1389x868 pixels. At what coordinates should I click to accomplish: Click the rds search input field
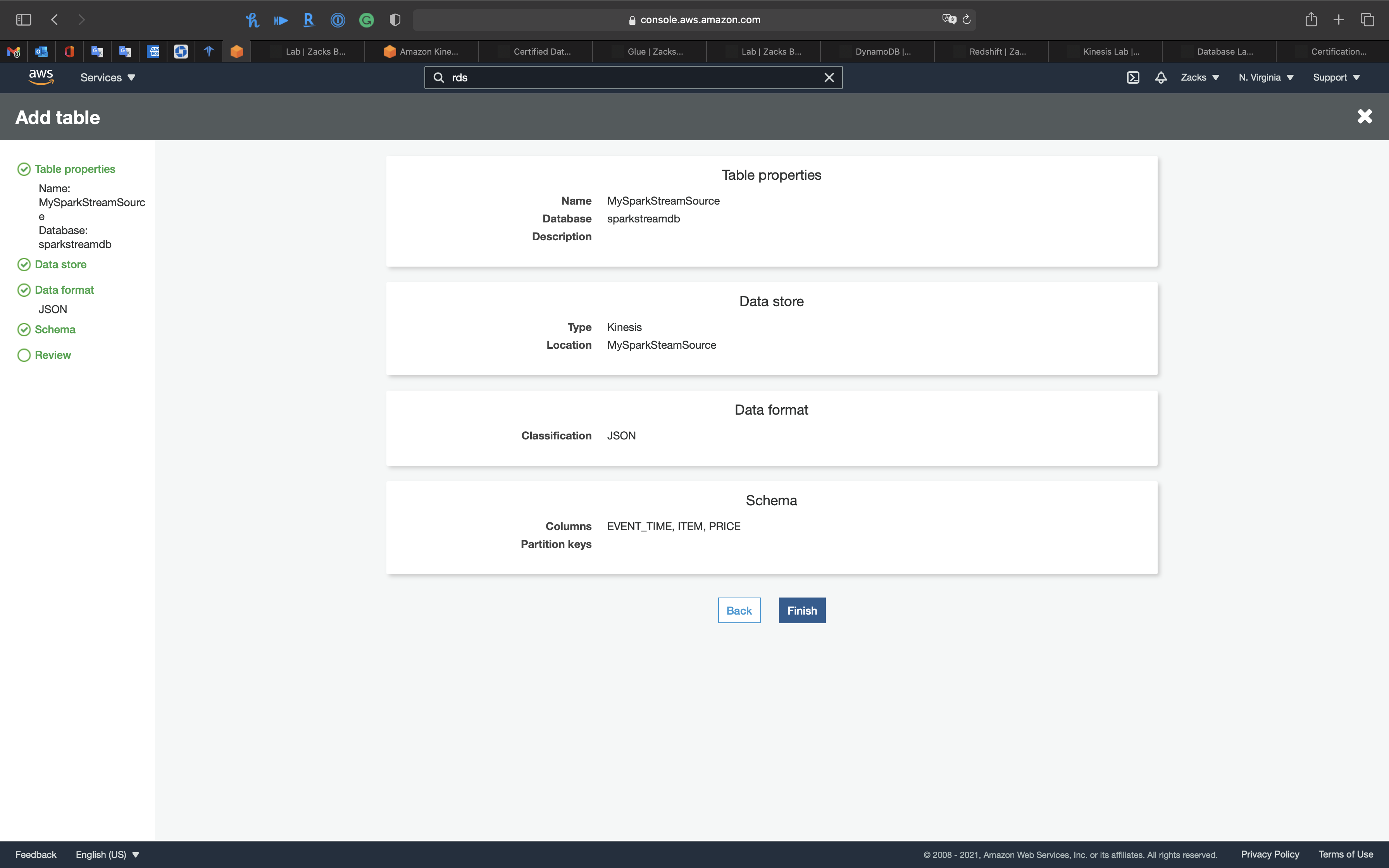631,77
